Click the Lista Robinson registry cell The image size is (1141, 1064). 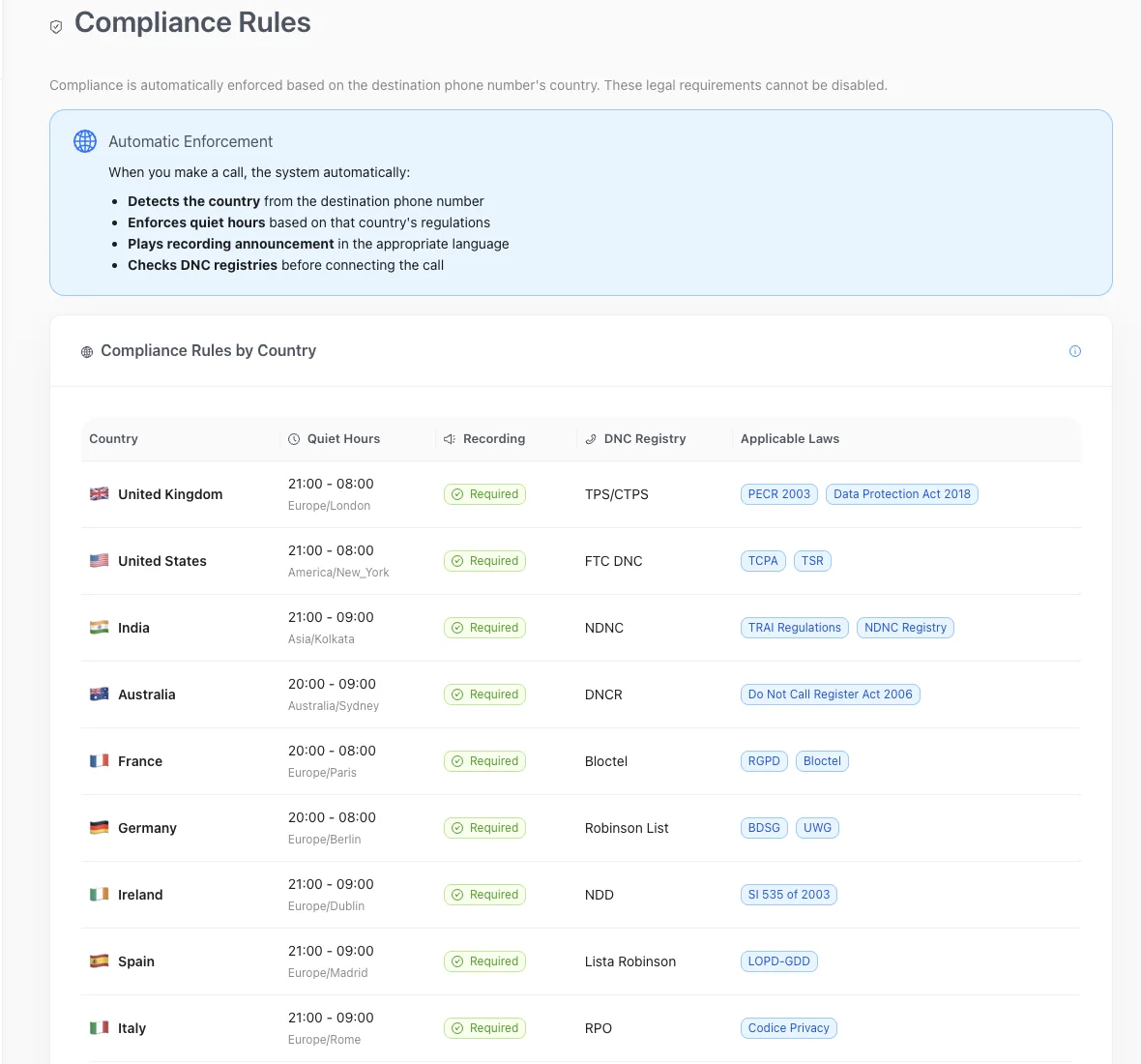630,961
